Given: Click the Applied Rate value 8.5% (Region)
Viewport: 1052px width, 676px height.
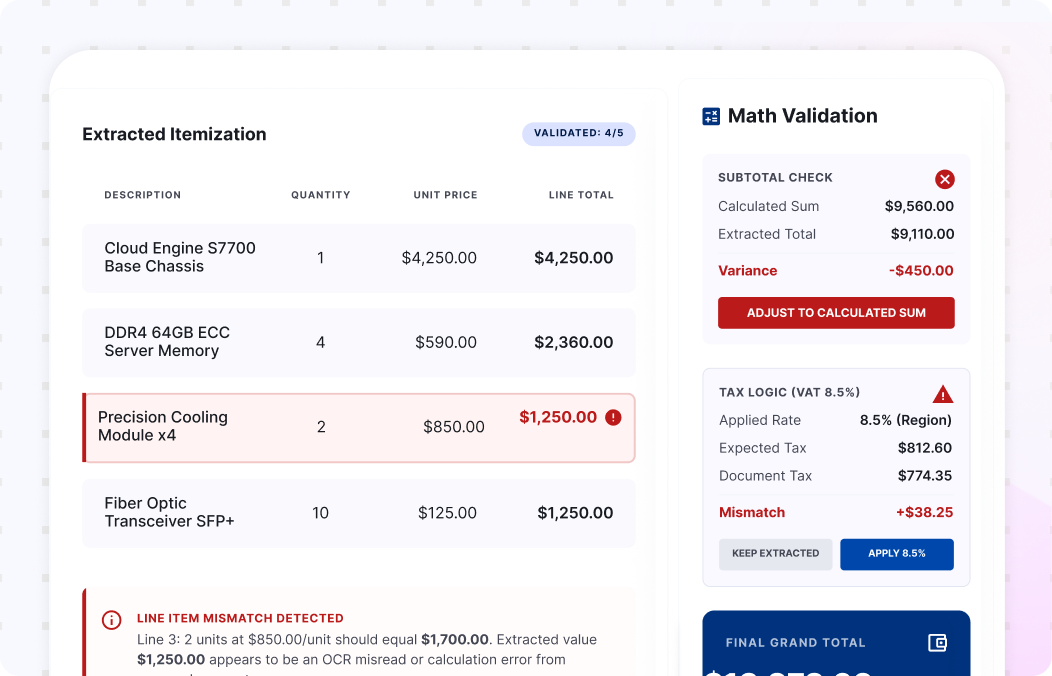Looking at the screenshot, I should pos(906,420).
